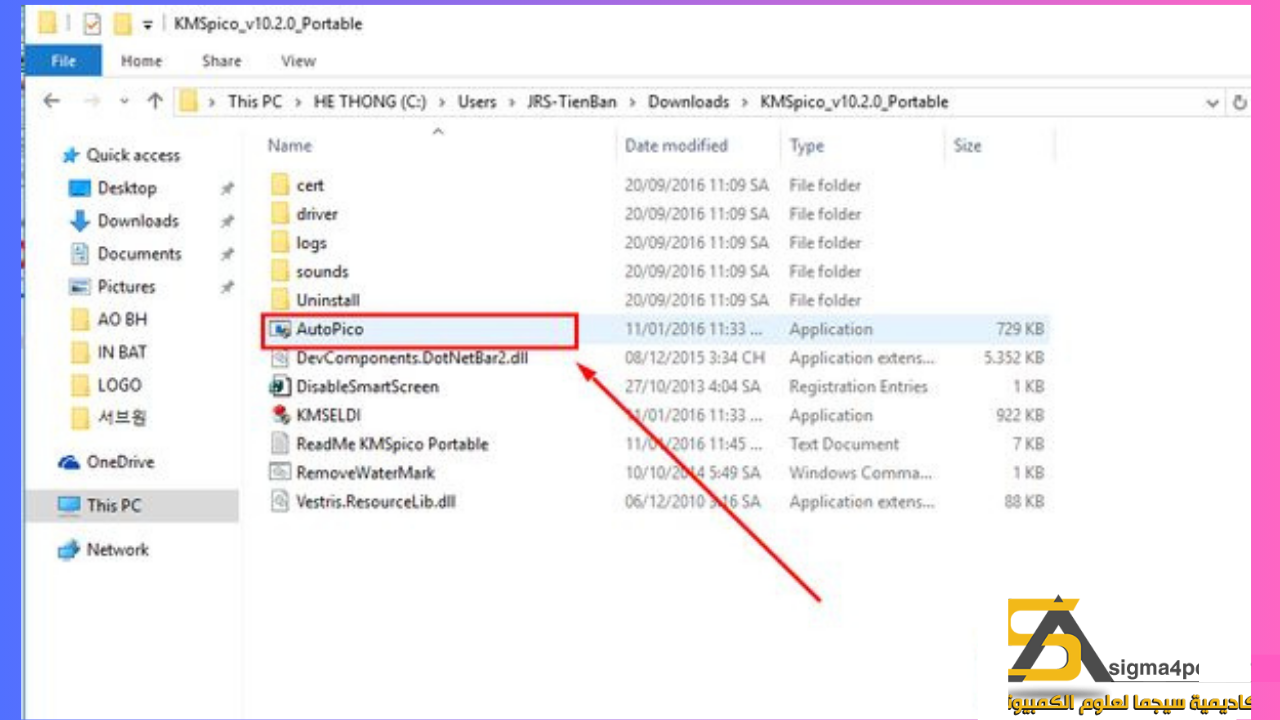Click the cert folder icon
The height and width of the screenshot is (720, 1280).
click(280, 185)
